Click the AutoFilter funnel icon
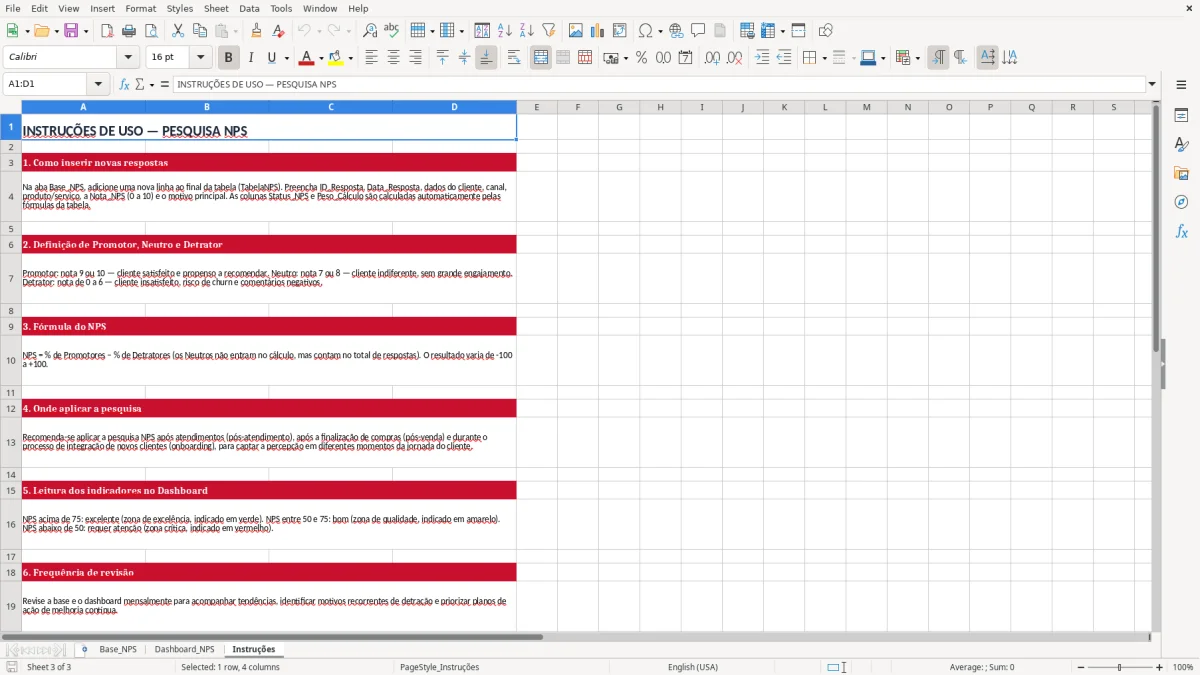 coord(548,31)
